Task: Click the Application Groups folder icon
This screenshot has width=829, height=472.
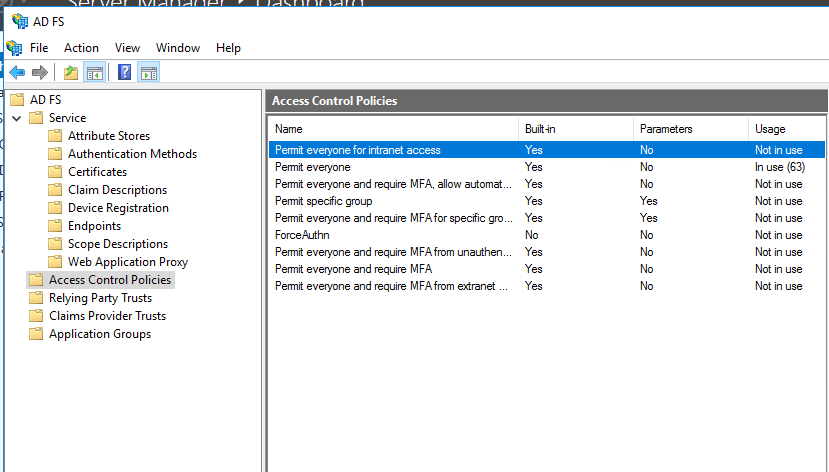Action: point(36,334)
